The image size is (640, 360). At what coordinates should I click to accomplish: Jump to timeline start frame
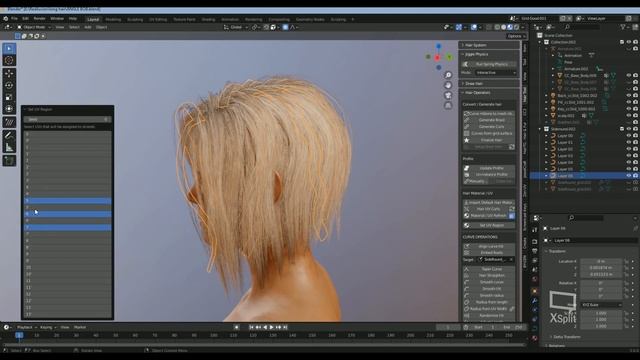(x=251, y=327)
